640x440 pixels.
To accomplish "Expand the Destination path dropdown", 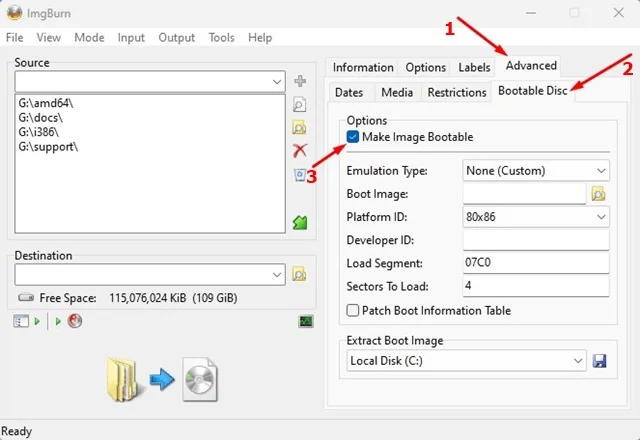I will 150,274.
